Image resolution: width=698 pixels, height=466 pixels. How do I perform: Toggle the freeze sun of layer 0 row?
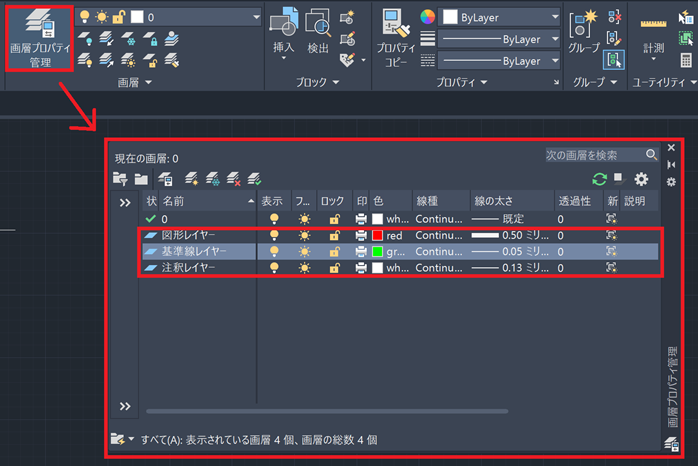[x=304, y=219]
